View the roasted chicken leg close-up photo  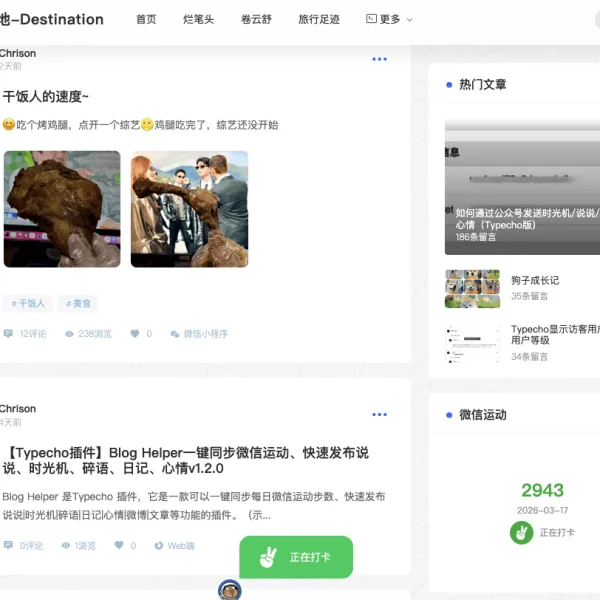click(x=62, y=209)
